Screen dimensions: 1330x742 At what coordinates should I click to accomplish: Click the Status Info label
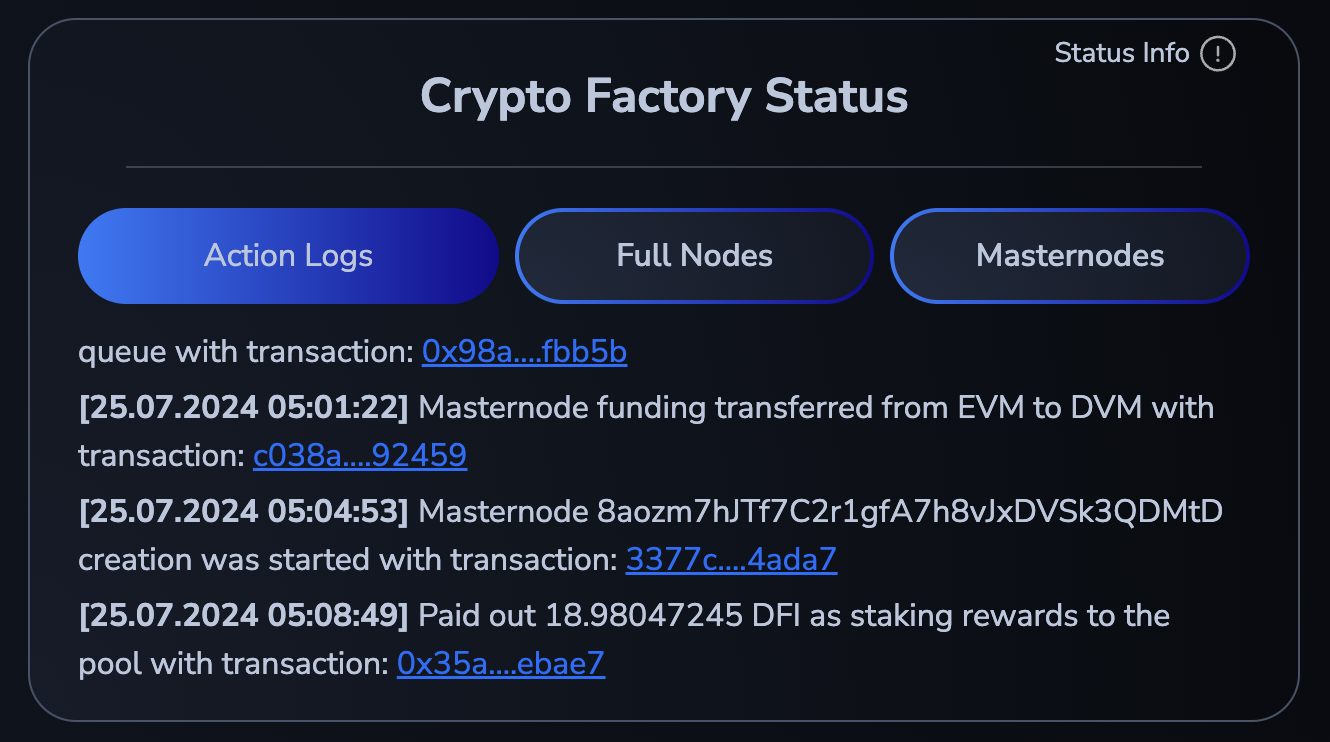coord(1121,53)
